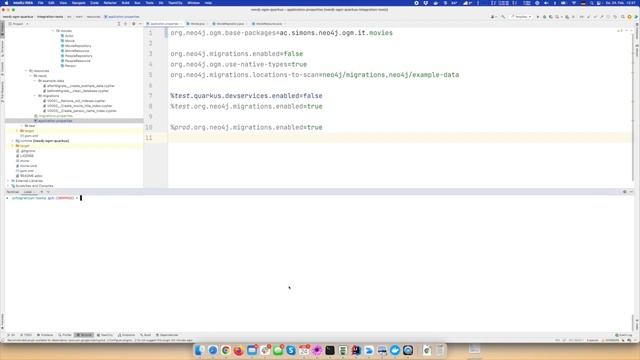Screen dimensions: 640x360
Task: Click the Run button in toolbar
Action: [x=538, y=17]
